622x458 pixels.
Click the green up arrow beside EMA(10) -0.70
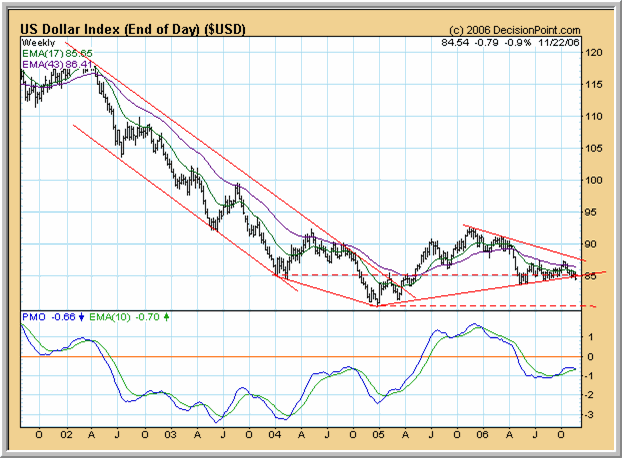click(x=166, y=317)
